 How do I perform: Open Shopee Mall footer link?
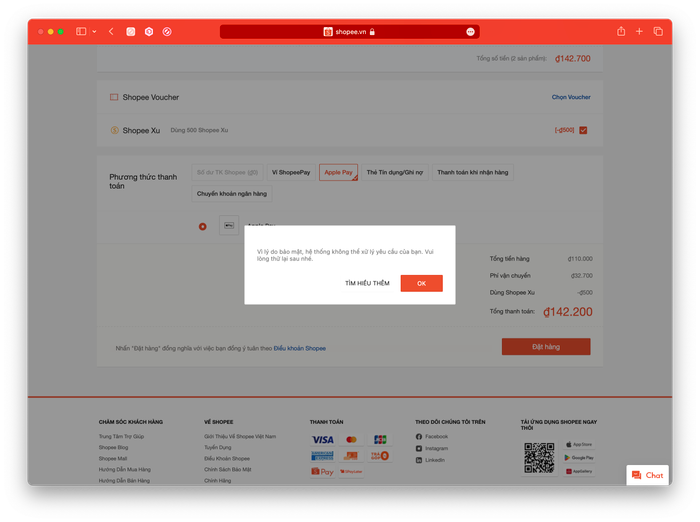[113, 459]
